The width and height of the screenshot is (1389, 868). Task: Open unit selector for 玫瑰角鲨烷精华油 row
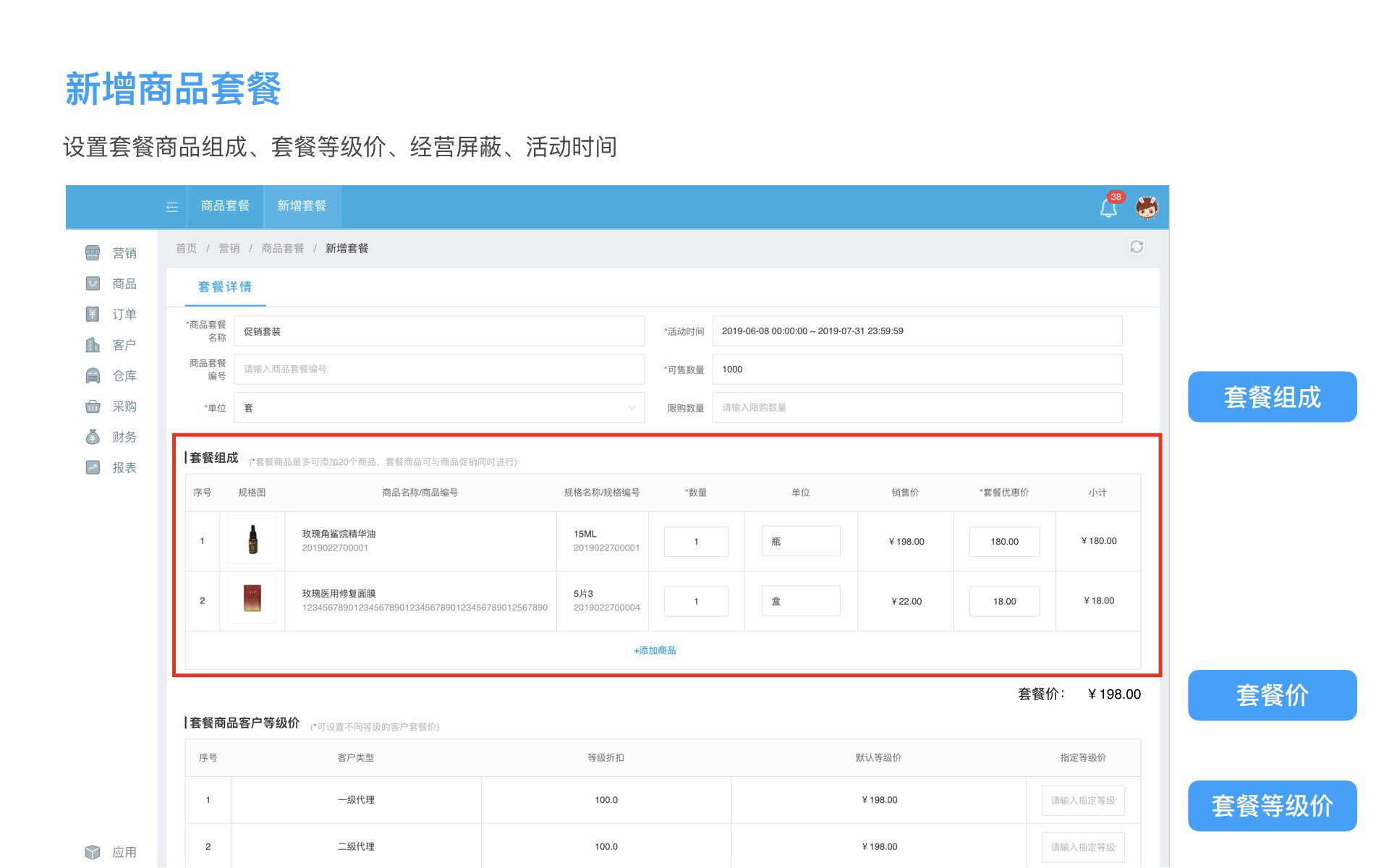[800, 541]
